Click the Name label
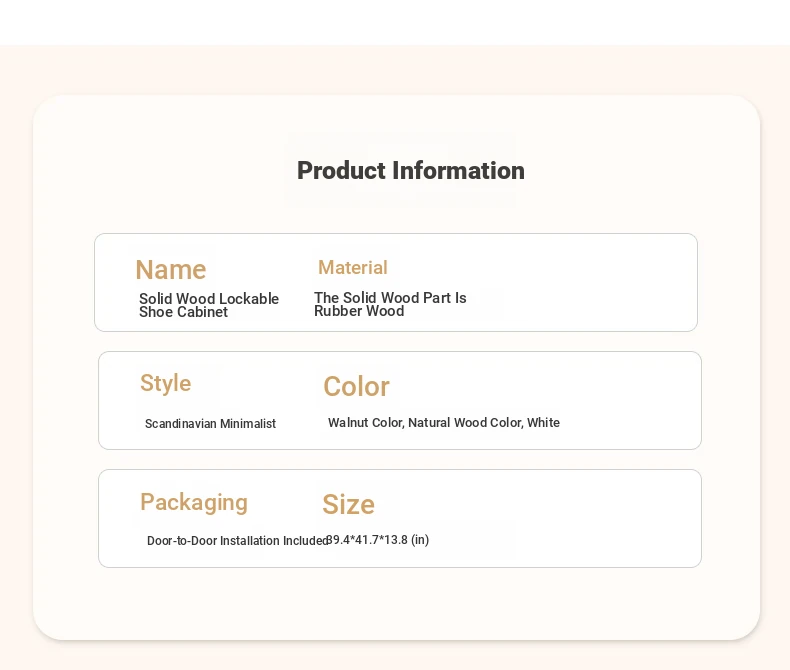790x670 pixels. pyautogui.click(x=170, y=270)
